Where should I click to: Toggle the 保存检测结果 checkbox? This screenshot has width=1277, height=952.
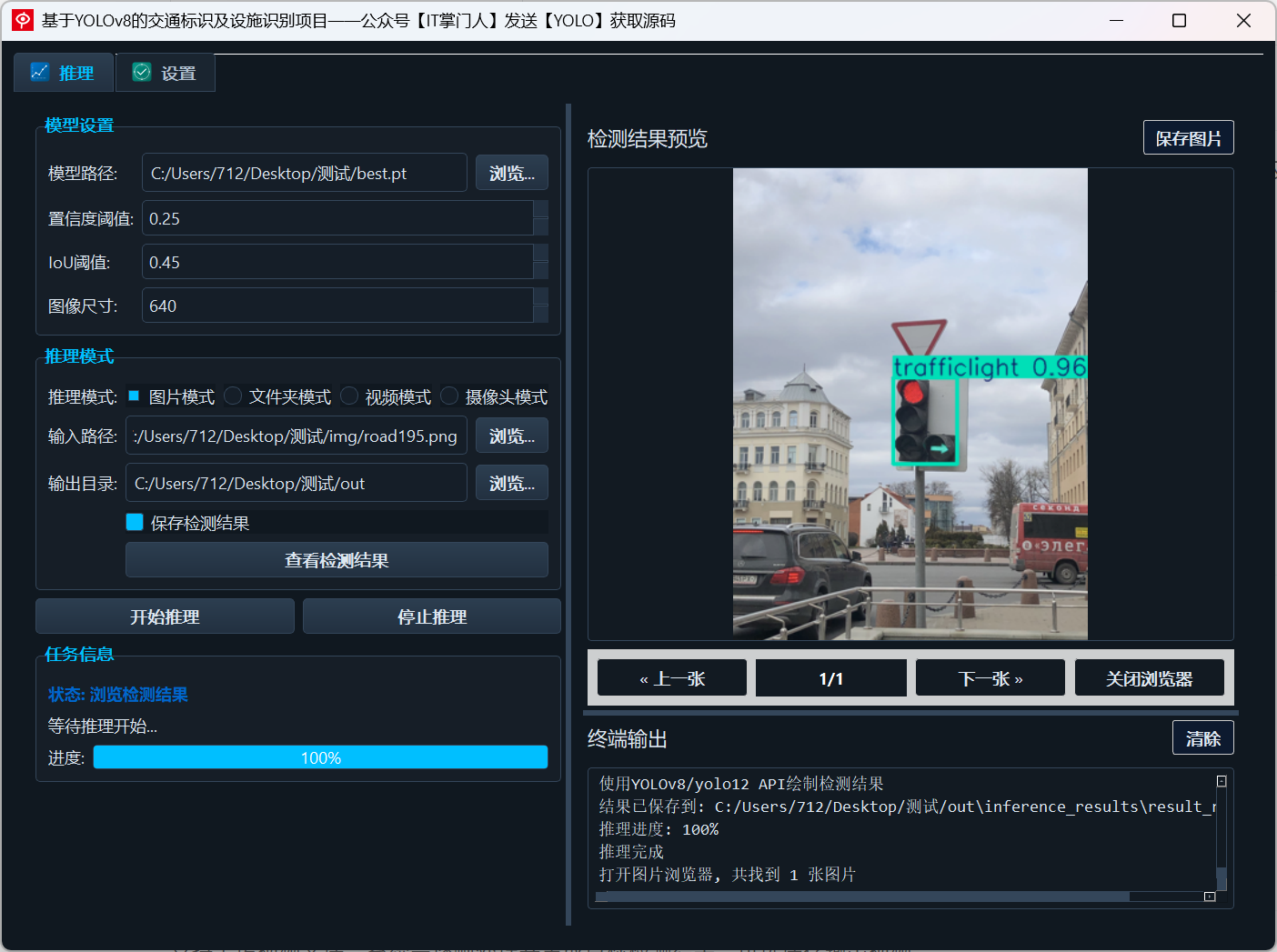pyautogui.click(x=135, y=522)
